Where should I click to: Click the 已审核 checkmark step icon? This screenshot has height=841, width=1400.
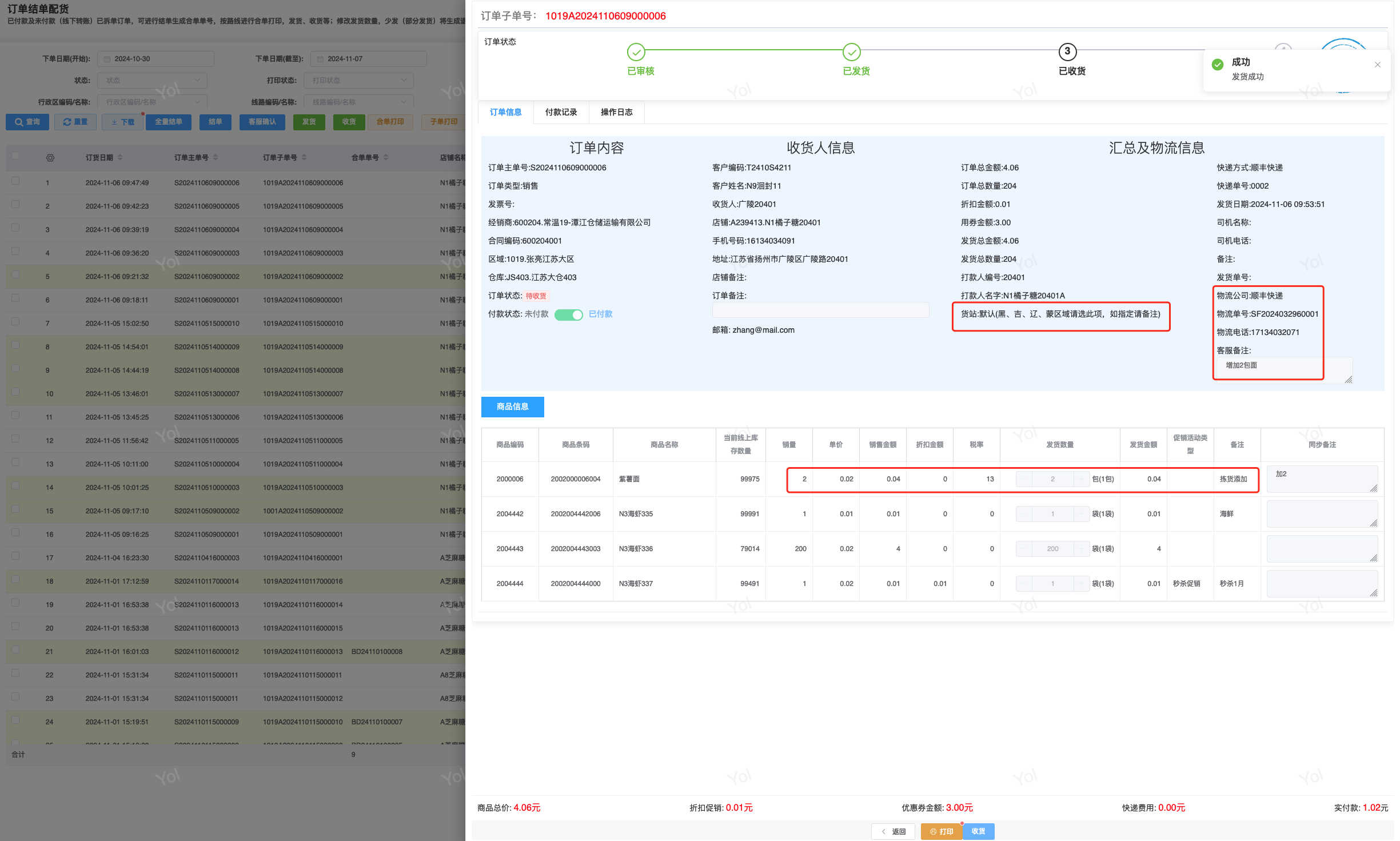[636, 52]
